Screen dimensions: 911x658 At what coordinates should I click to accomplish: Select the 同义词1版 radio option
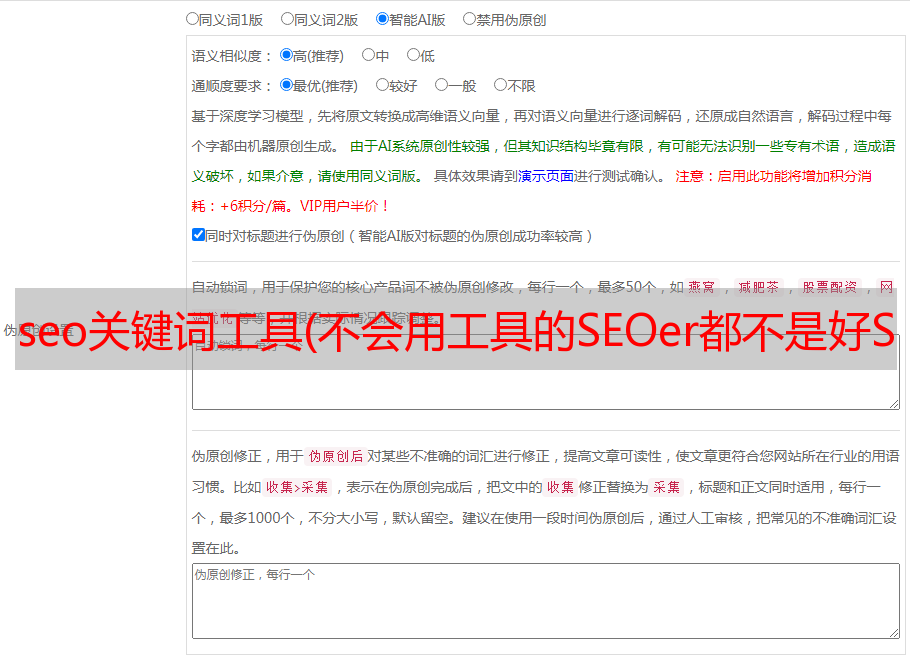192,19
